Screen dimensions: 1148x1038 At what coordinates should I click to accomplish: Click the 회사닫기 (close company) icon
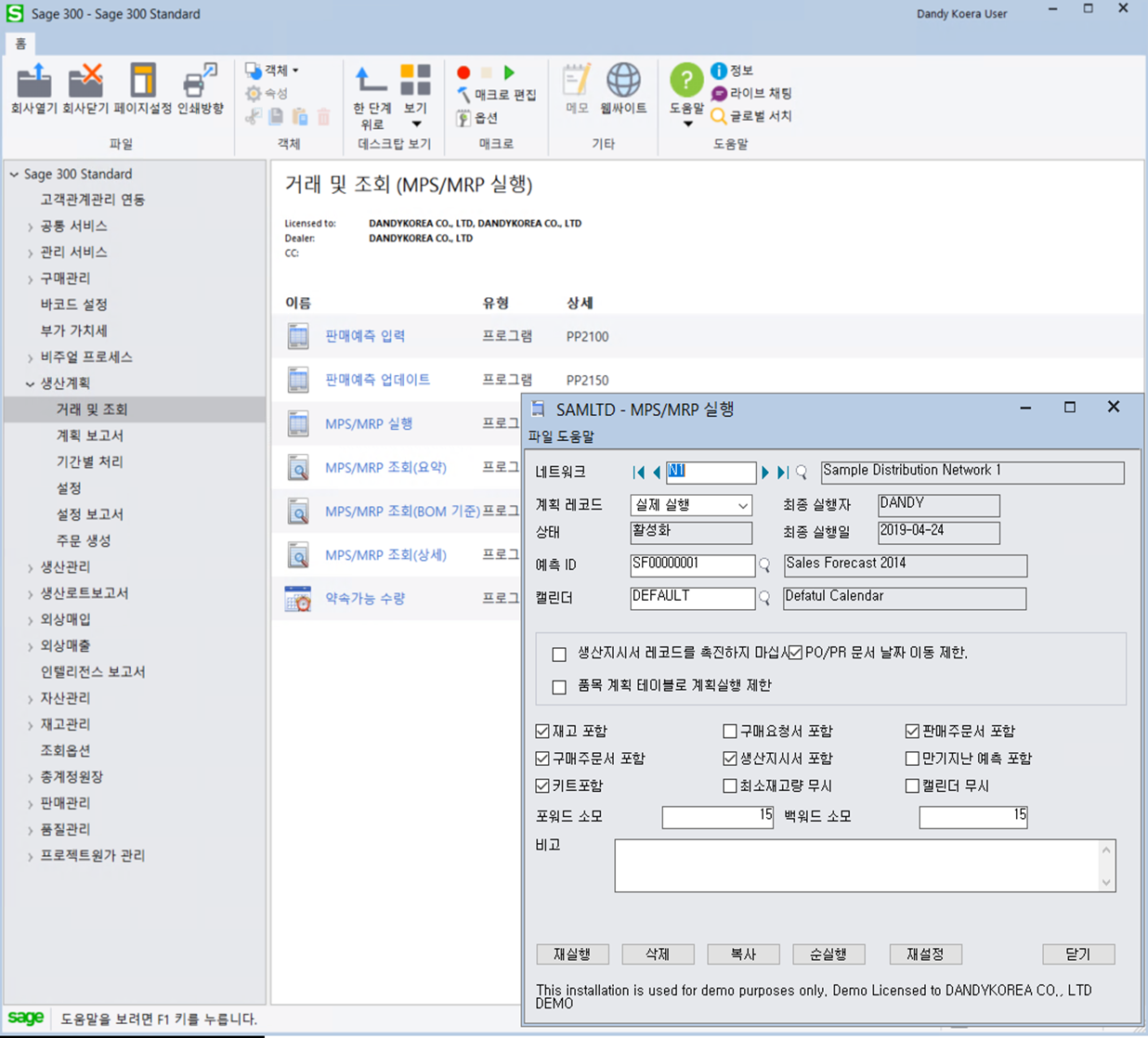coord(85,81)
